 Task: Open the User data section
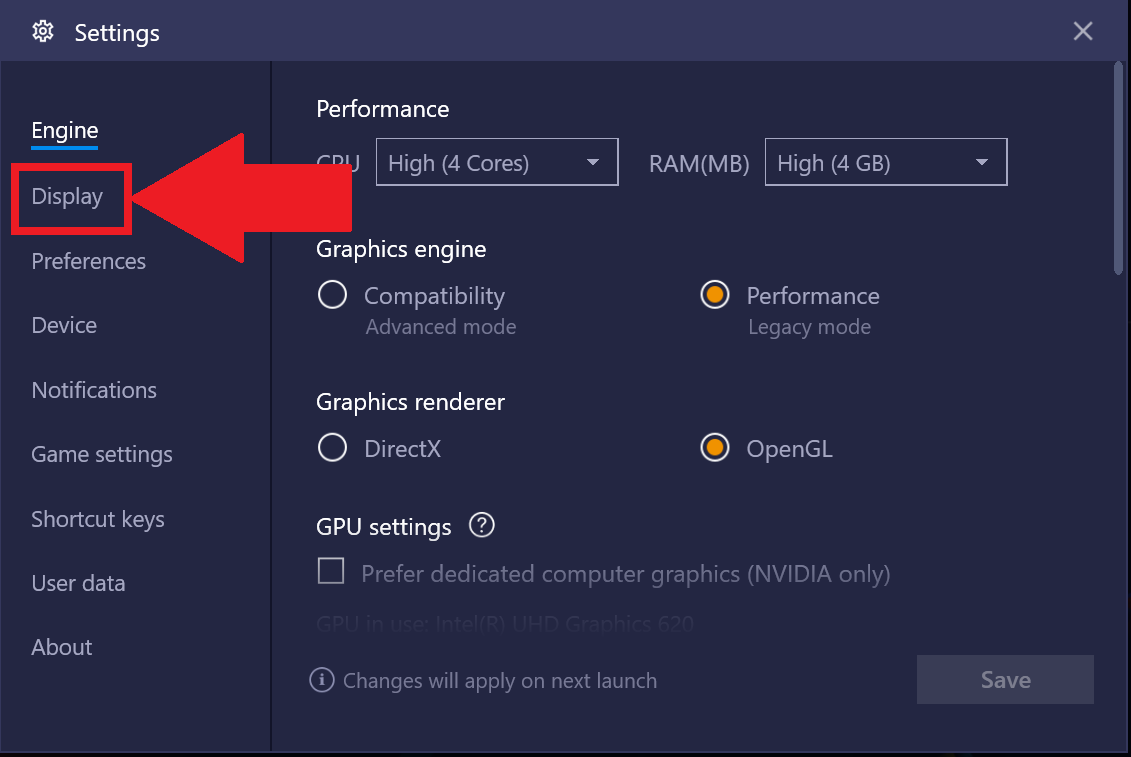pos(79,583)
